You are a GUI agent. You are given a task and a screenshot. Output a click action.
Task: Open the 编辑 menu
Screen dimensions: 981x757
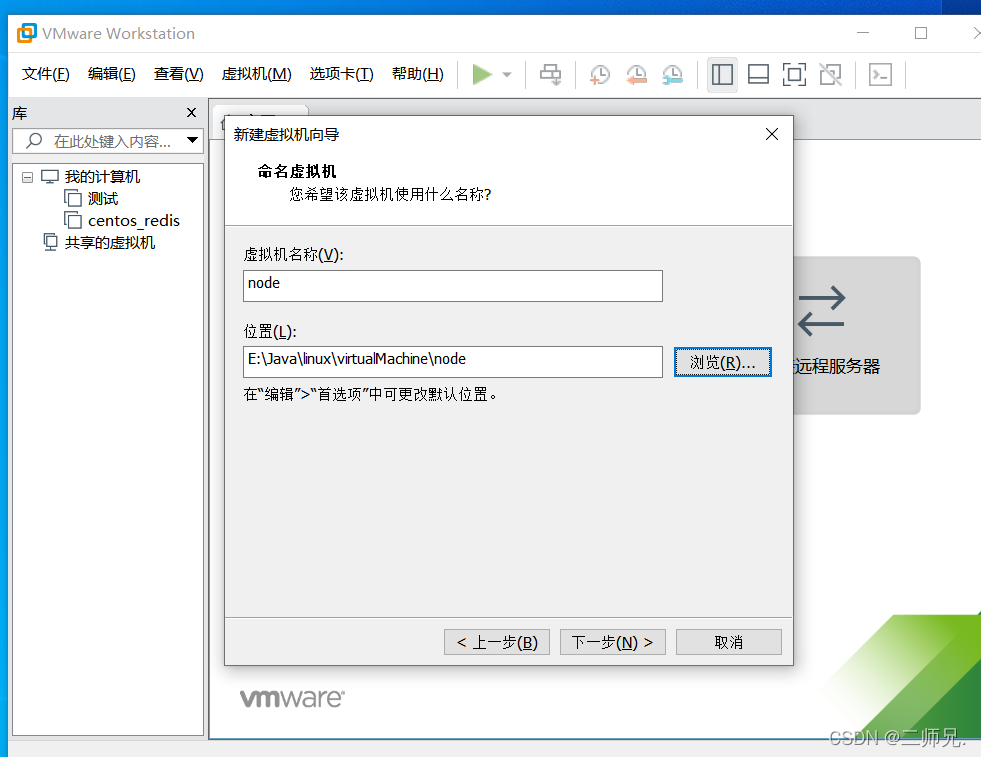click(113, 74)
